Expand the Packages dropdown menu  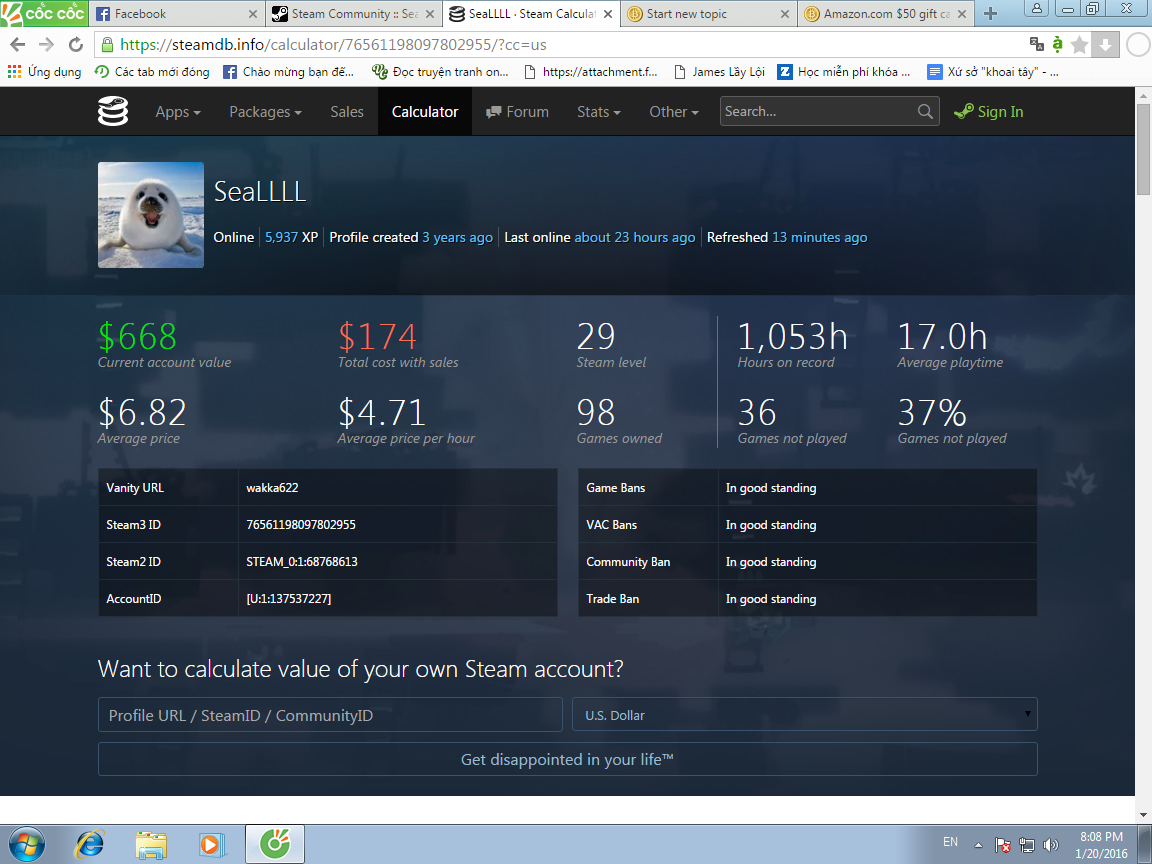click(x=265, y=112)
